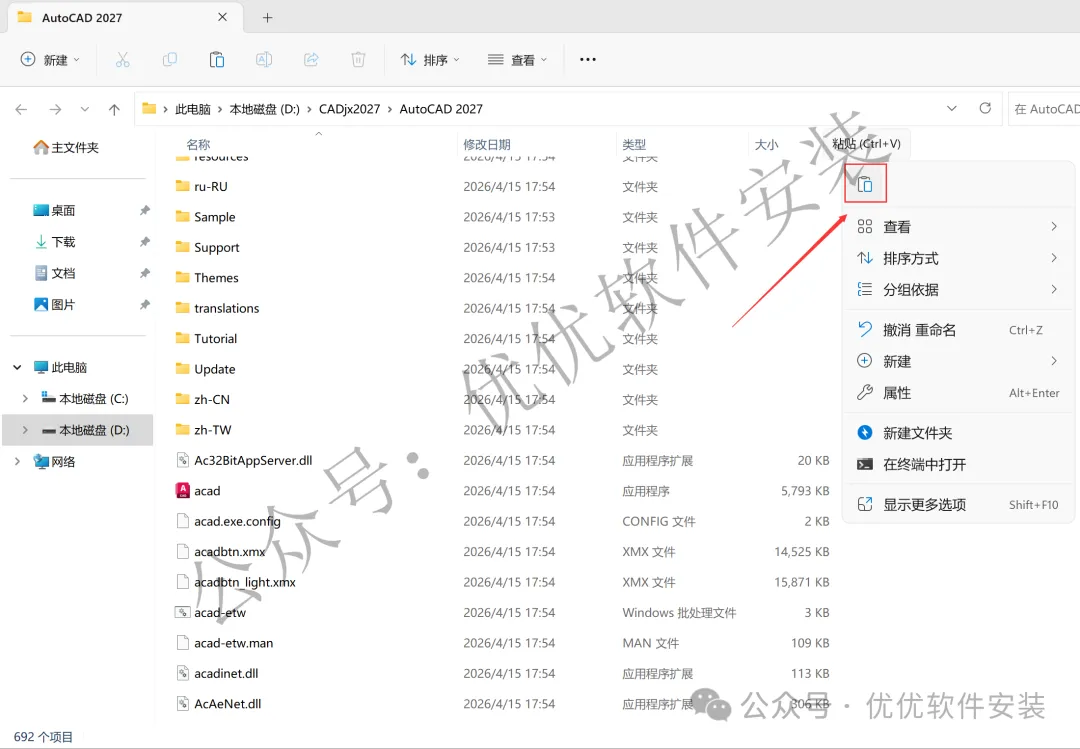Click the delete trash icon
This screenshot has height=749, width=1080.
358,60
